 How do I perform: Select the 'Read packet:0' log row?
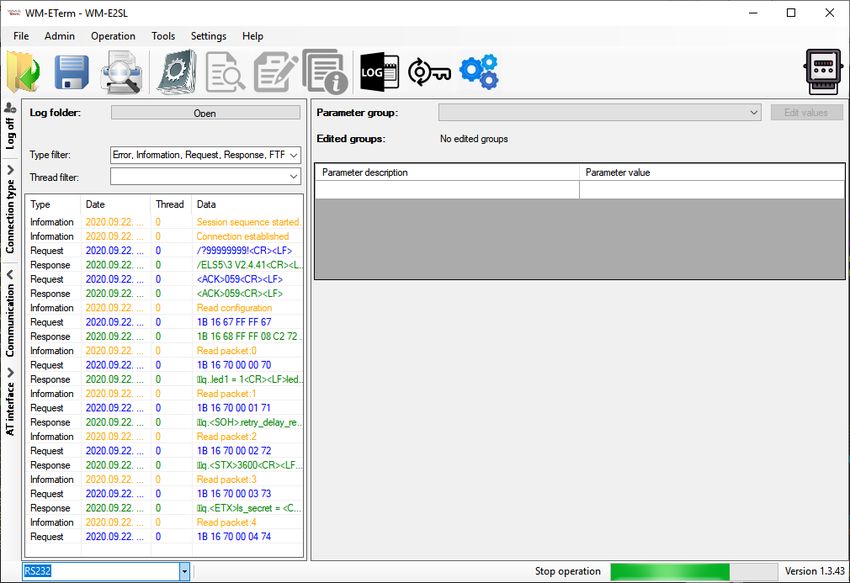(164, 351)
